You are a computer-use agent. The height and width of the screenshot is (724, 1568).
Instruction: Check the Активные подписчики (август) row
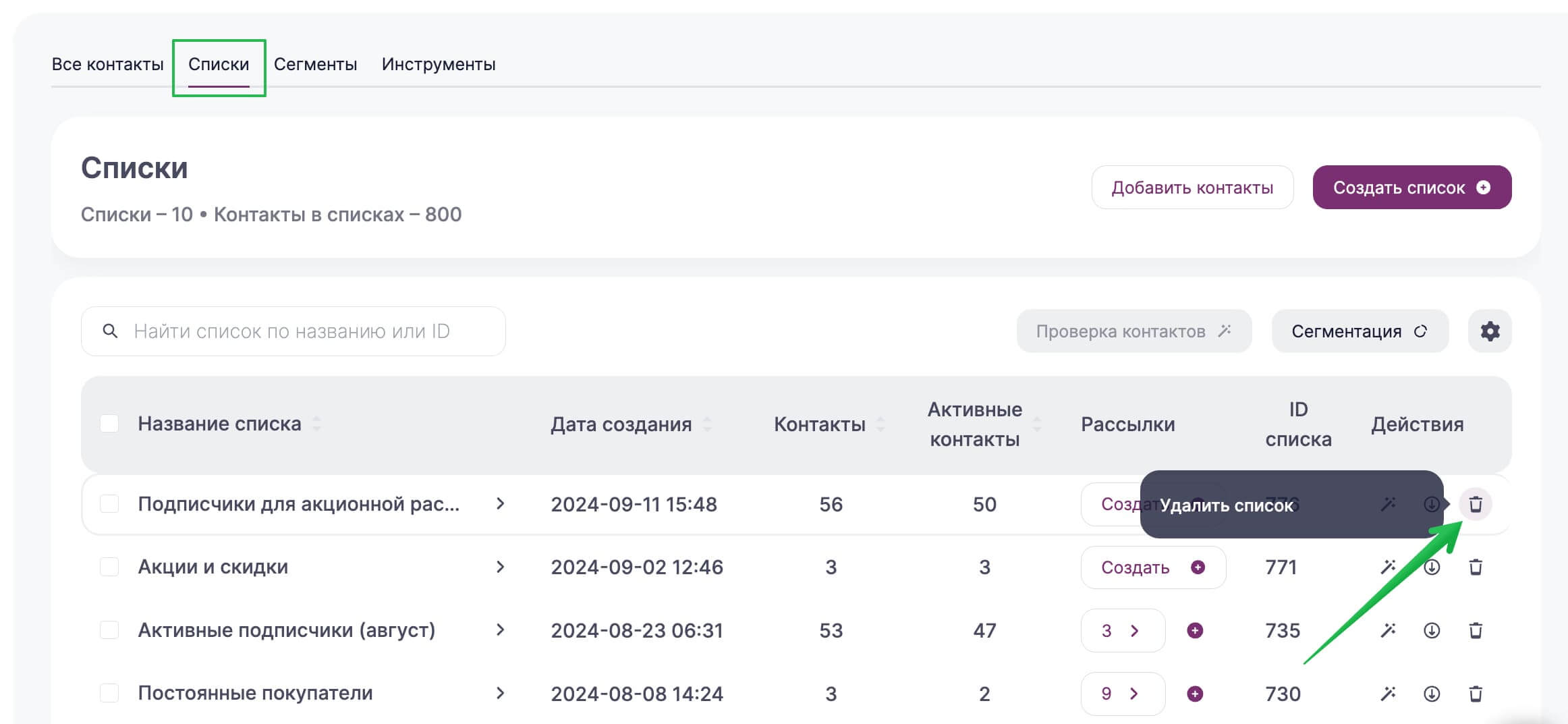109,630
